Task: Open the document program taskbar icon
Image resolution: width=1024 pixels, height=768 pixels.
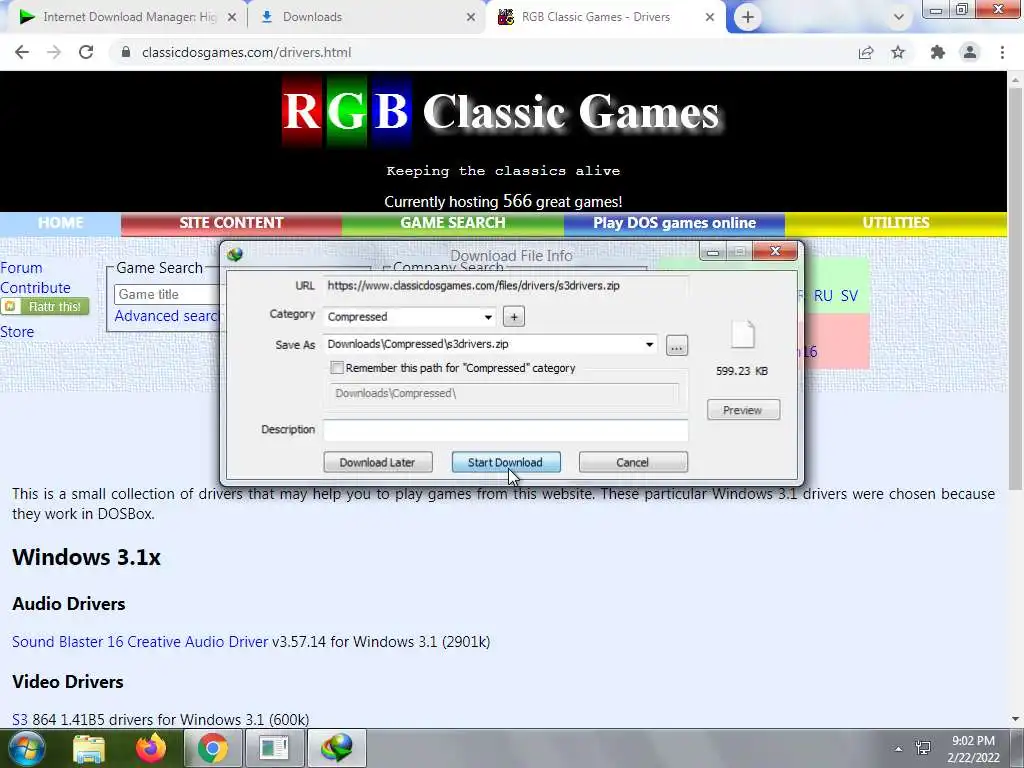Action: tap(274, 748)
